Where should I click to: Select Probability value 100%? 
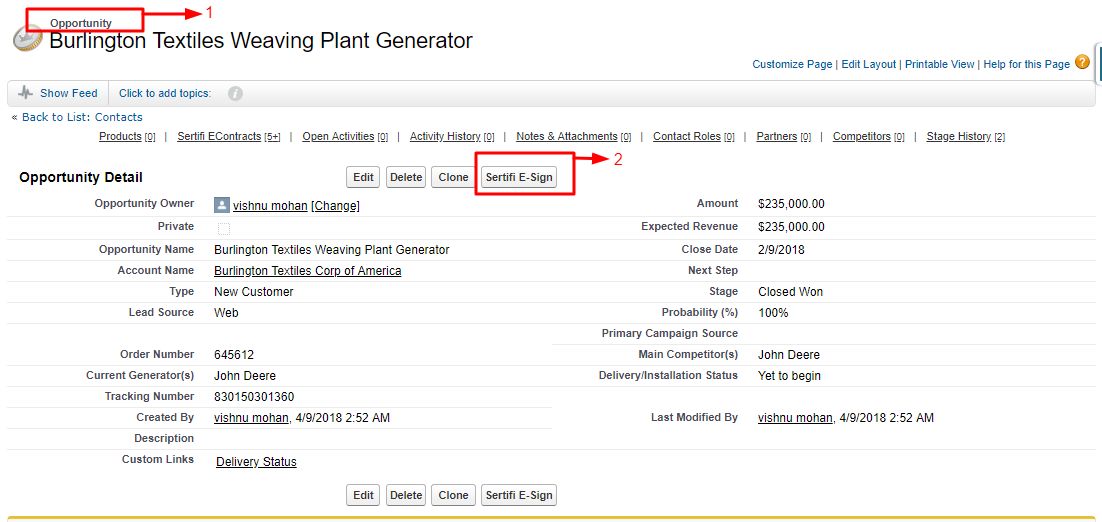773,313
